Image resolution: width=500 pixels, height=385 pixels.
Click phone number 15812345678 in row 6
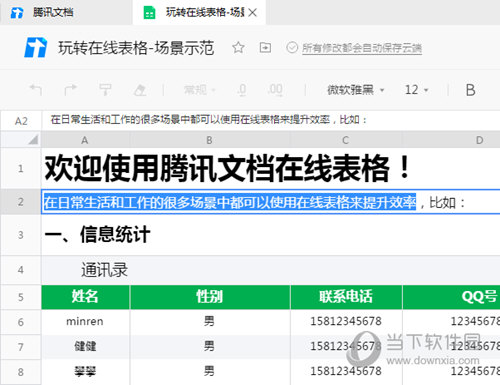coord(346,321)
